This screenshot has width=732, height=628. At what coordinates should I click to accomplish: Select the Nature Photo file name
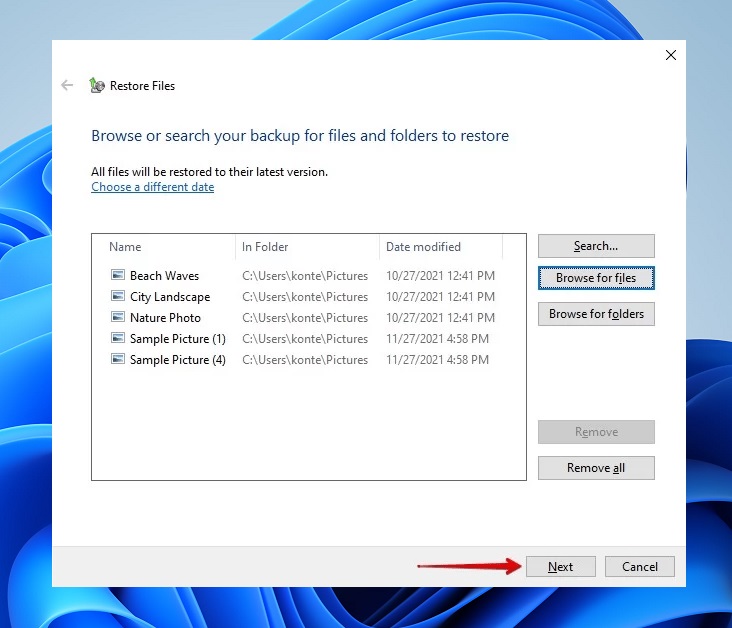pos(165,318)
